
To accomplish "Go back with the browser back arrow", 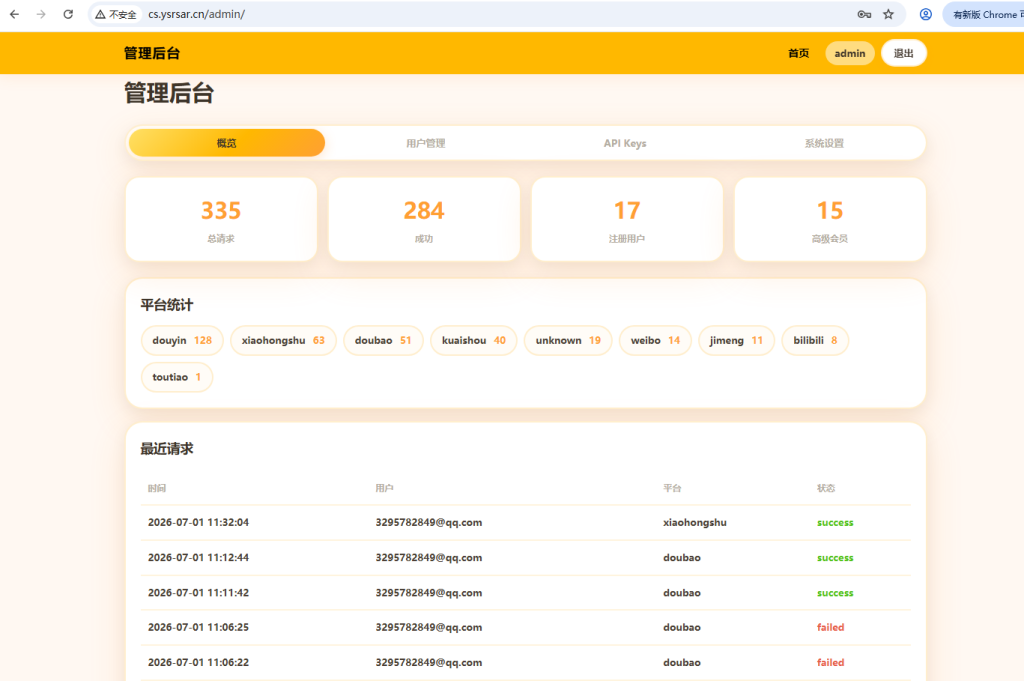I will tap(14, 14).
